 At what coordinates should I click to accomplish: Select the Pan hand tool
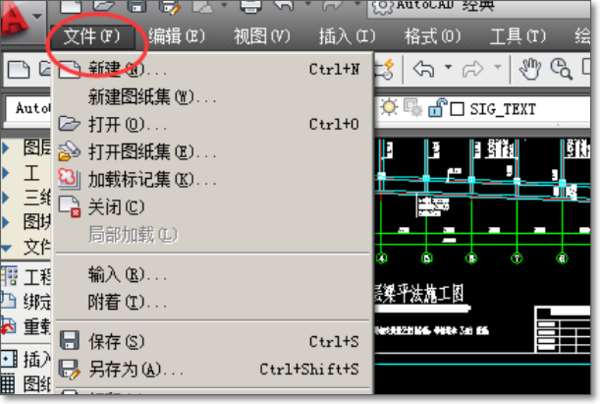[x=530, y=69]
